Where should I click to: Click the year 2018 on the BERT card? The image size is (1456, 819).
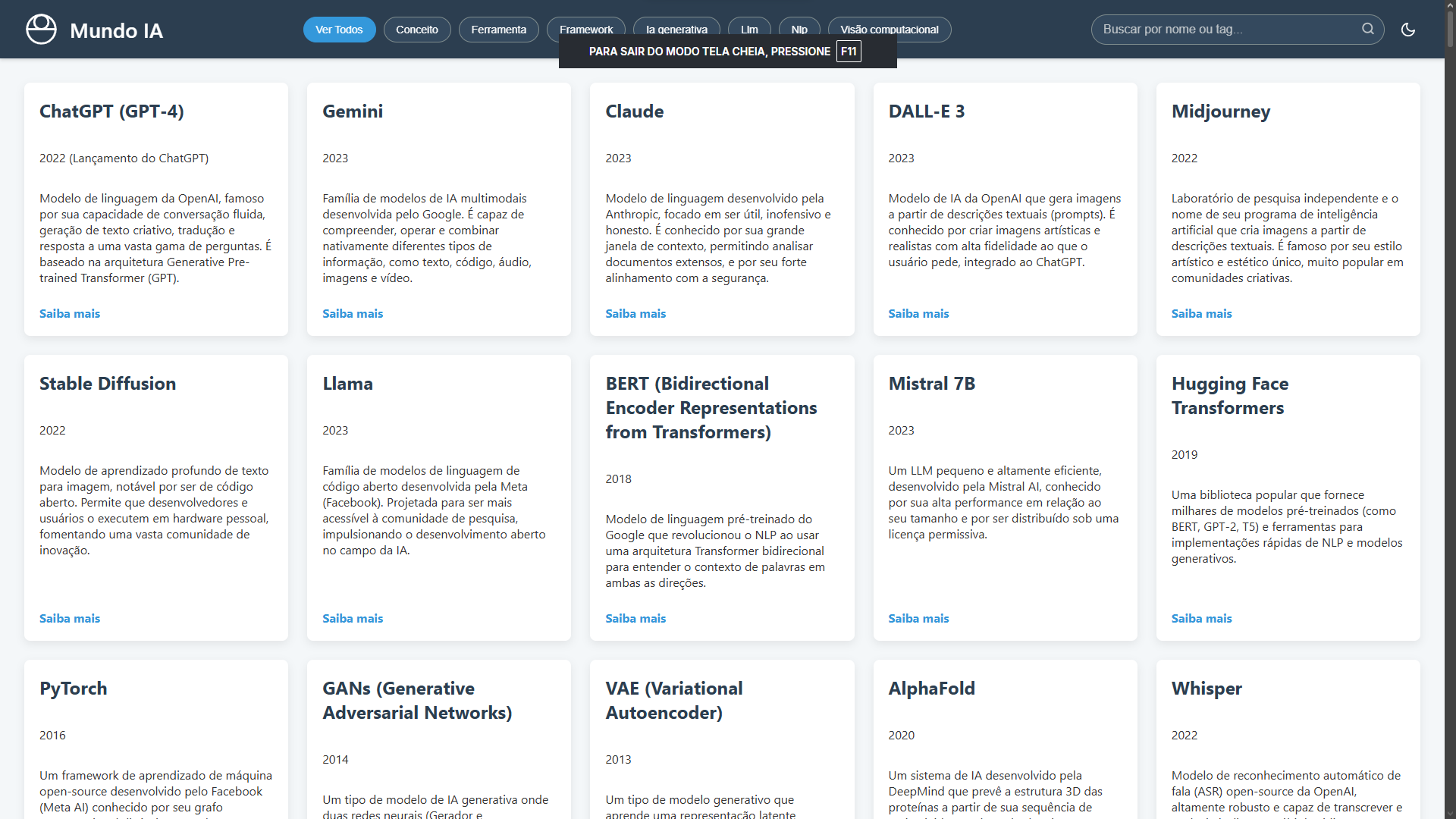coord(618,479)
